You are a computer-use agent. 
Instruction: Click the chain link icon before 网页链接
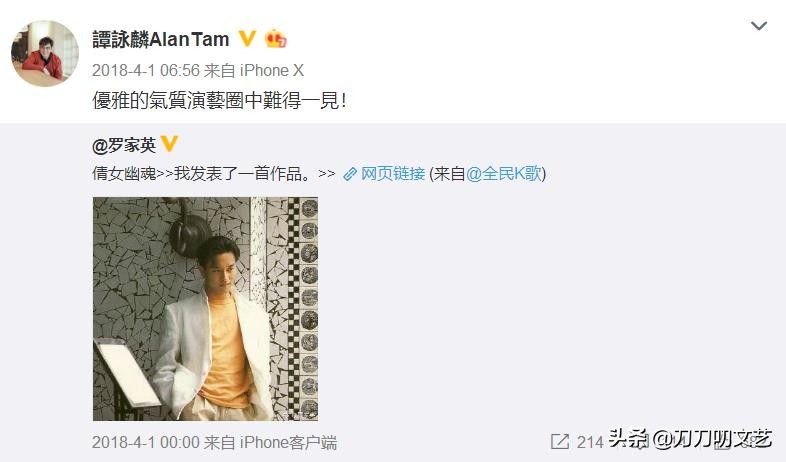click(350, 174)
